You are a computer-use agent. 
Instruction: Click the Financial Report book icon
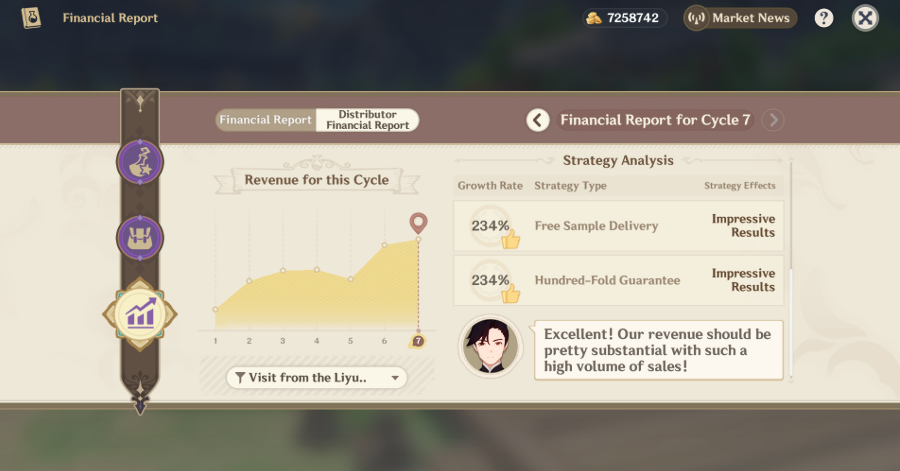click(x=31, y=18)
